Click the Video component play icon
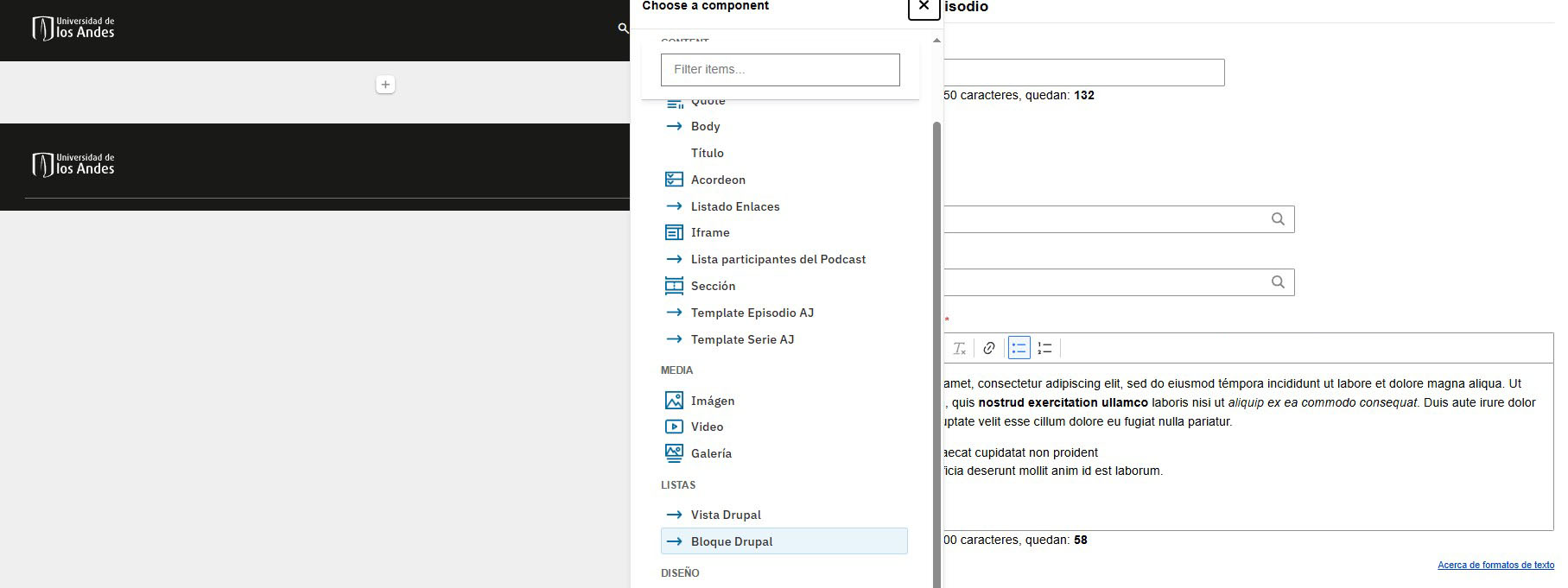Viewport: 1568px width, 588px height. [x=675, y=427]
